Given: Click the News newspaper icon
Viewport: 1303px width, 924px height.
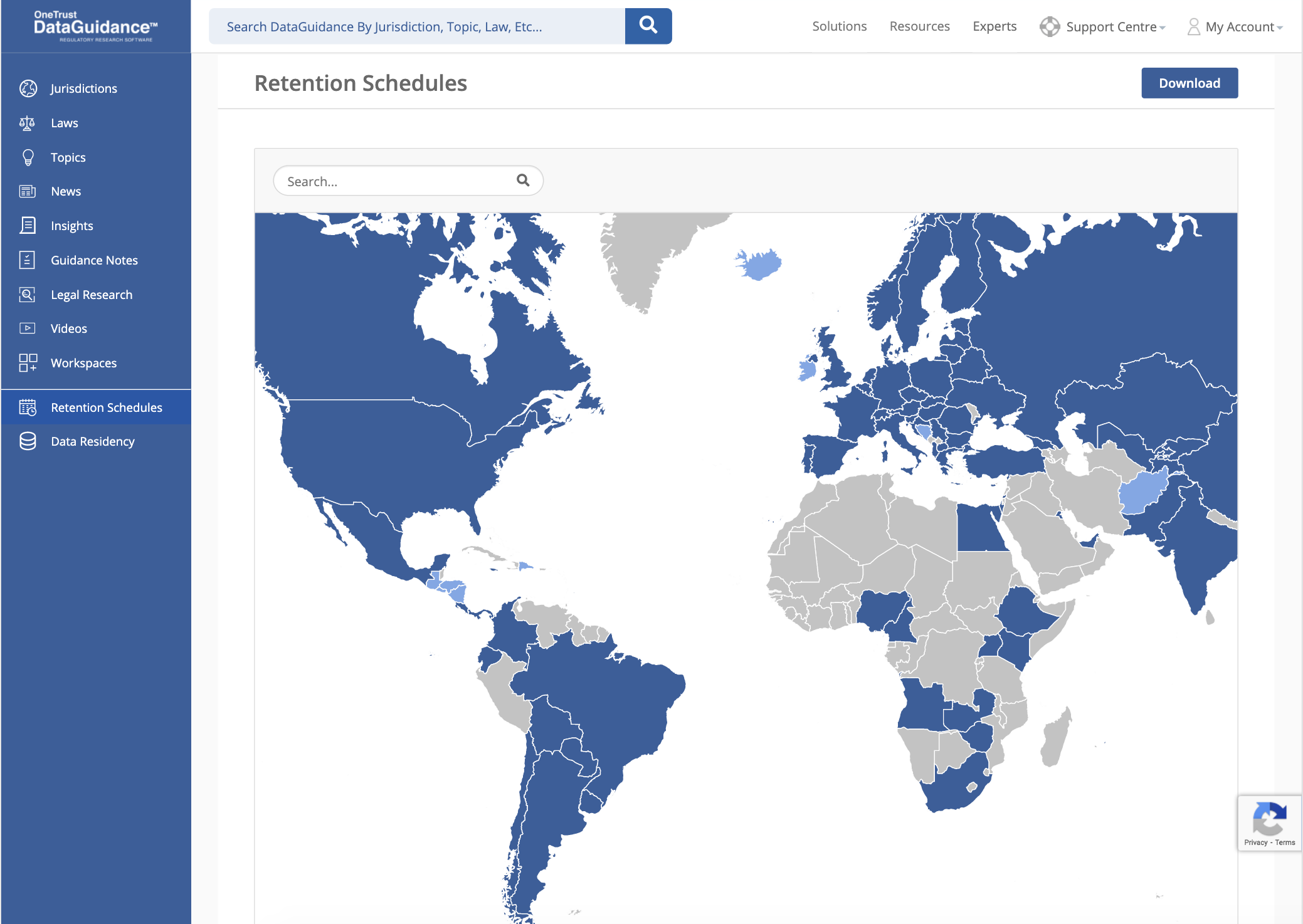Looking at the screenshot, I should tap(28, 191).
